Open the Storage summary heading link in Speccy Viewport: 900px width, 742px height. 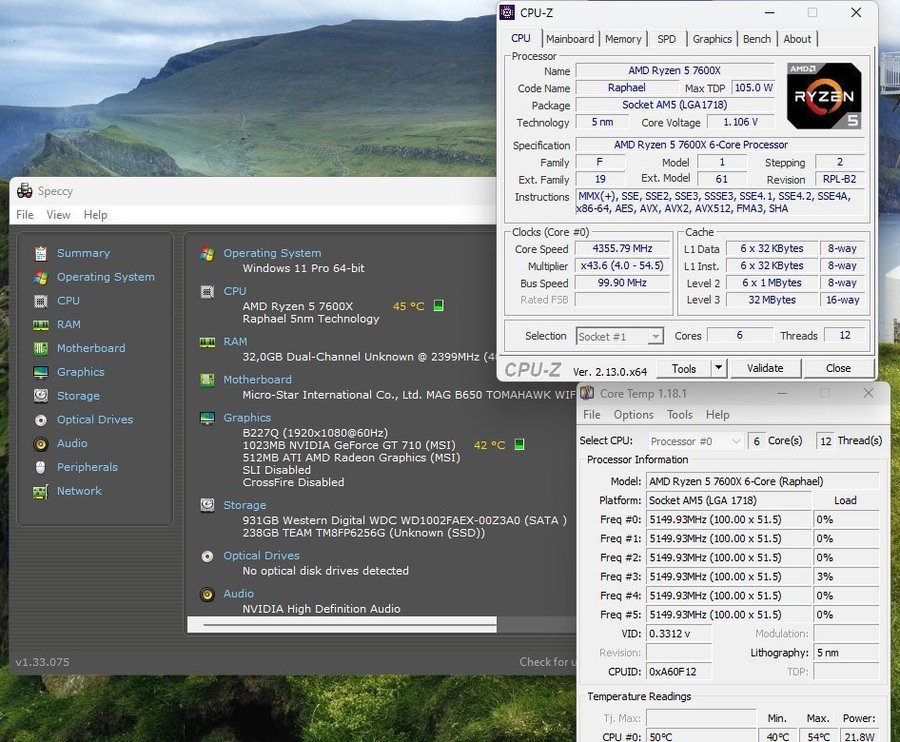[245, 506]
